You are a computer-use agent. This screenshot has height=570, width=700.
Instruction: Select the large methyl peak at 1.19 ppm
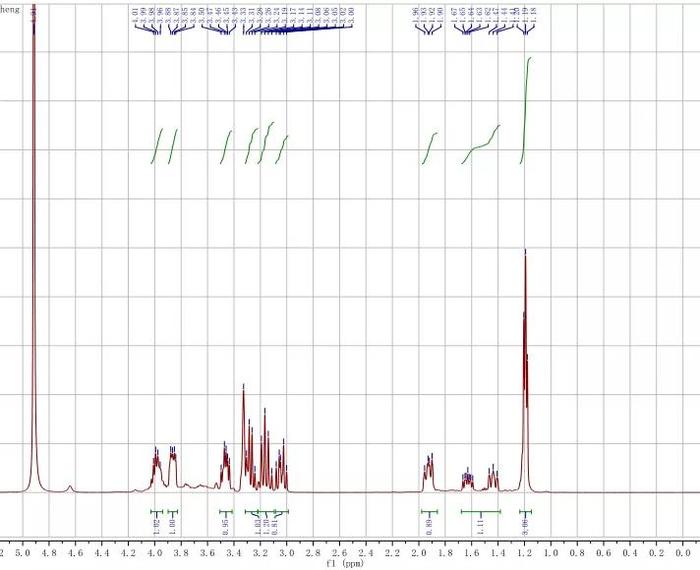tap(525, 370)
